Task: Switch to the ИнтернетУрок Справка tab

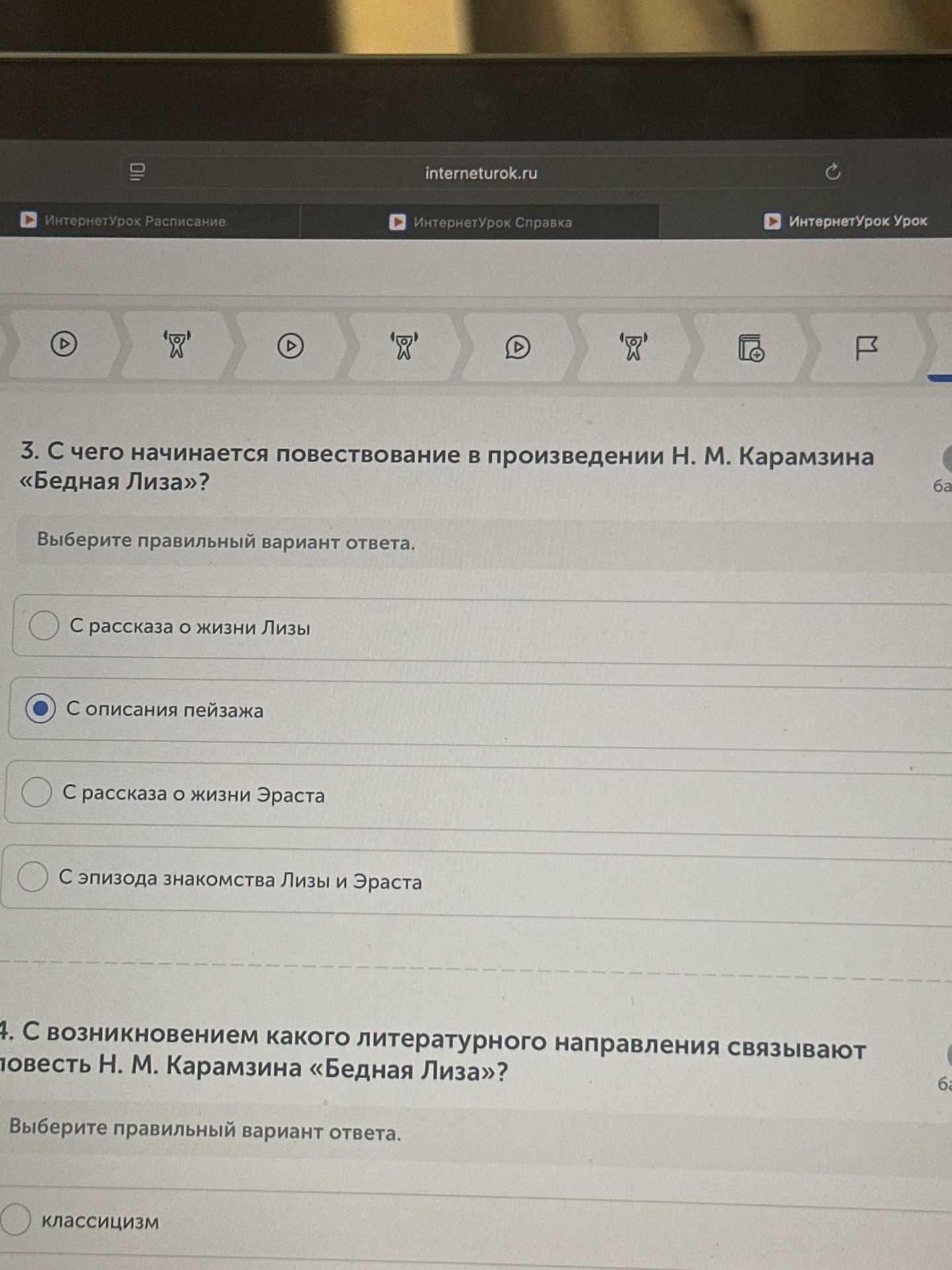Action: click(480, 222)
